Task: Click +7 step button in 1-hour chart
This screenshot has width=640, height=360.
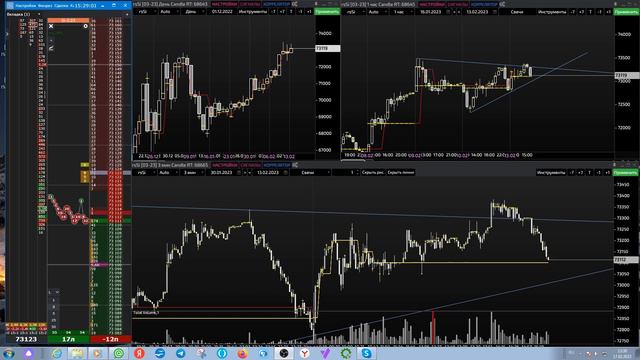Action: click(x=581, y=12)
